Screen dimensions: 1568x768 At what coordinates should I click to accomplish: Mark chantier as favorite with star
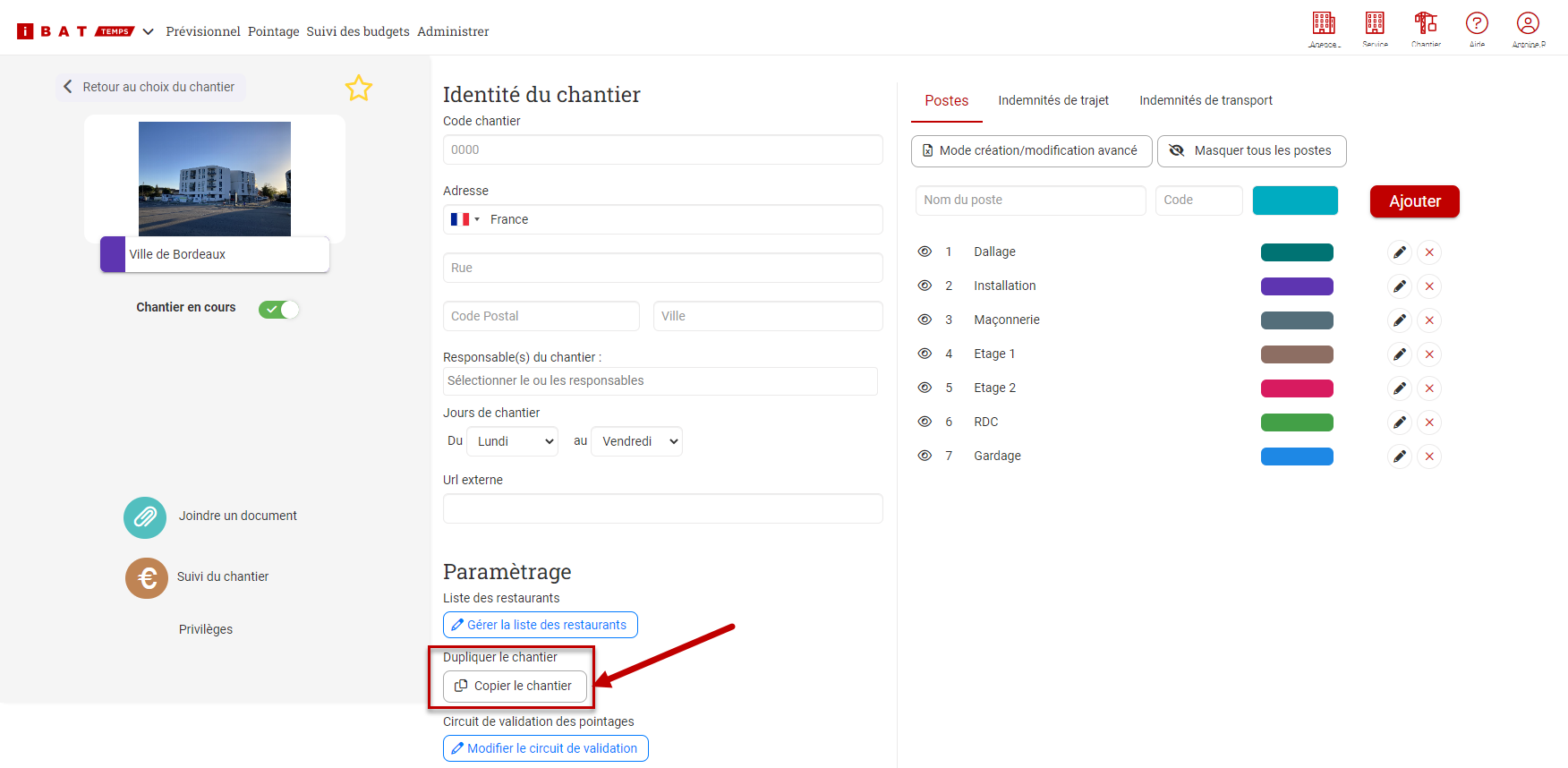click(359, 88)
